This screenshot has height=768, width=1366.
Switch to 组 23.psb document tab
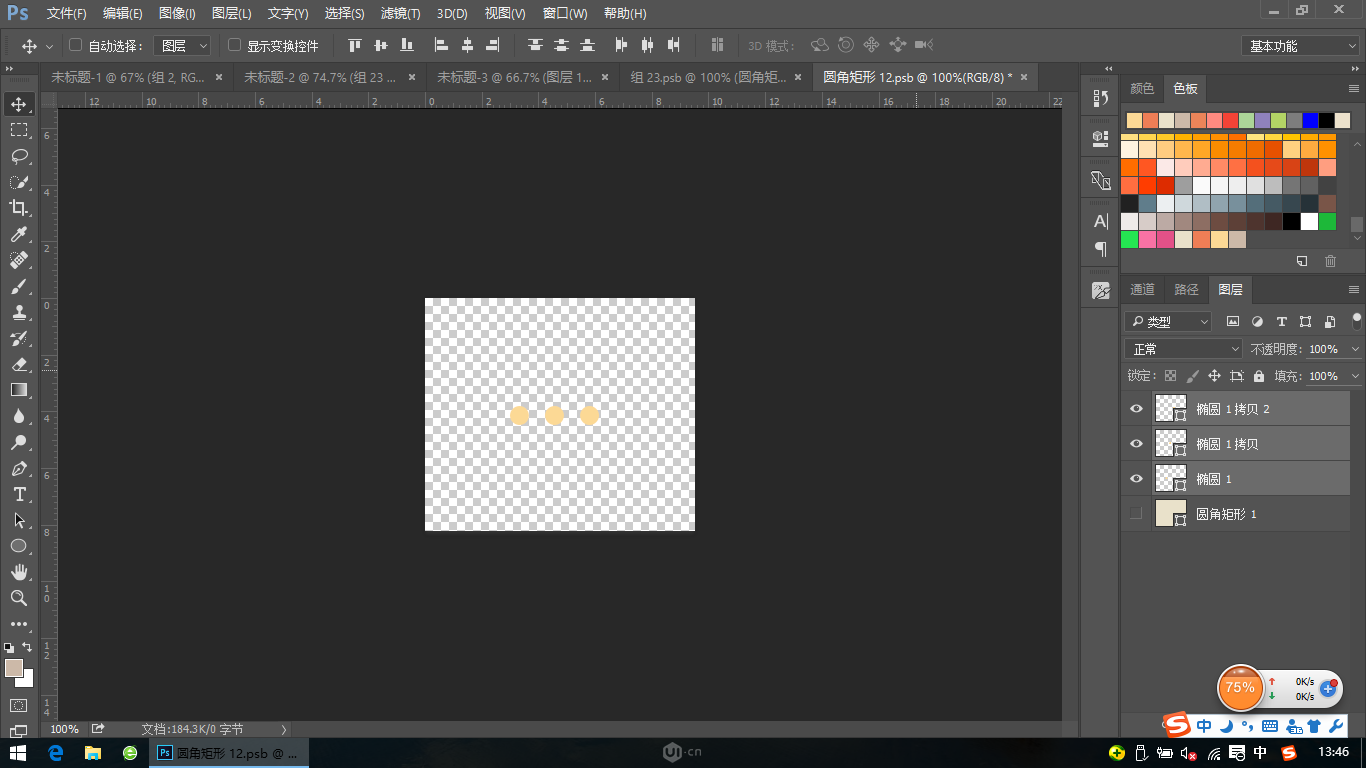[x=708, y=77]
